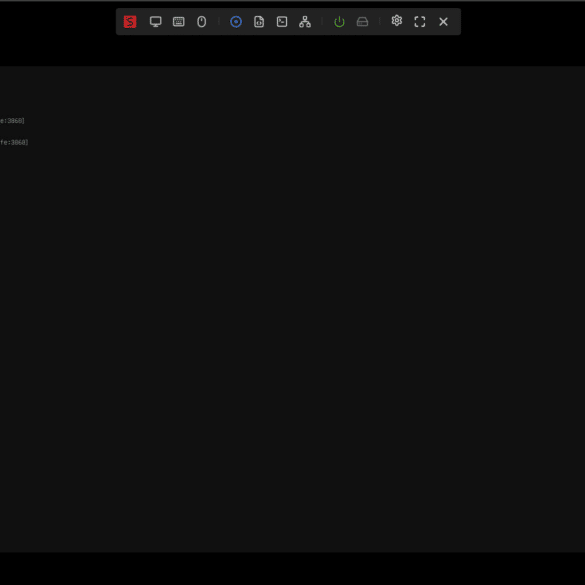Image resolution: width=585 pixels, height=585 pixels.
Task: Click the hard drive activity icon
Action: (x=362, y=22)
